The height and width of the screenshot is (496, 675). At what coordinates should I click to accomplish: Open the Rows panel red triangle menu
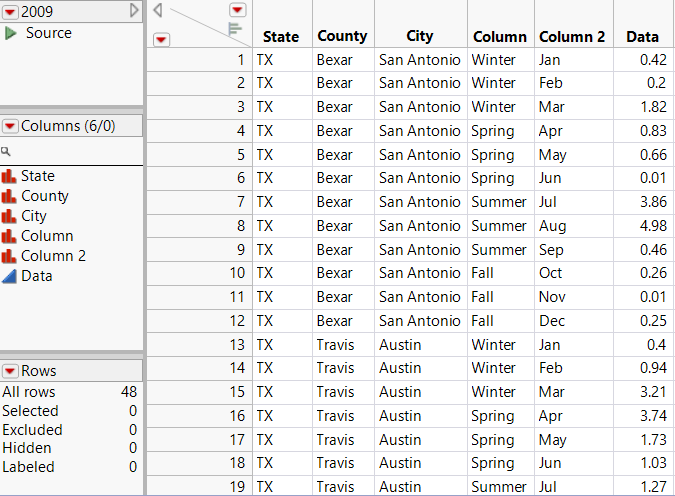(10, 371)
